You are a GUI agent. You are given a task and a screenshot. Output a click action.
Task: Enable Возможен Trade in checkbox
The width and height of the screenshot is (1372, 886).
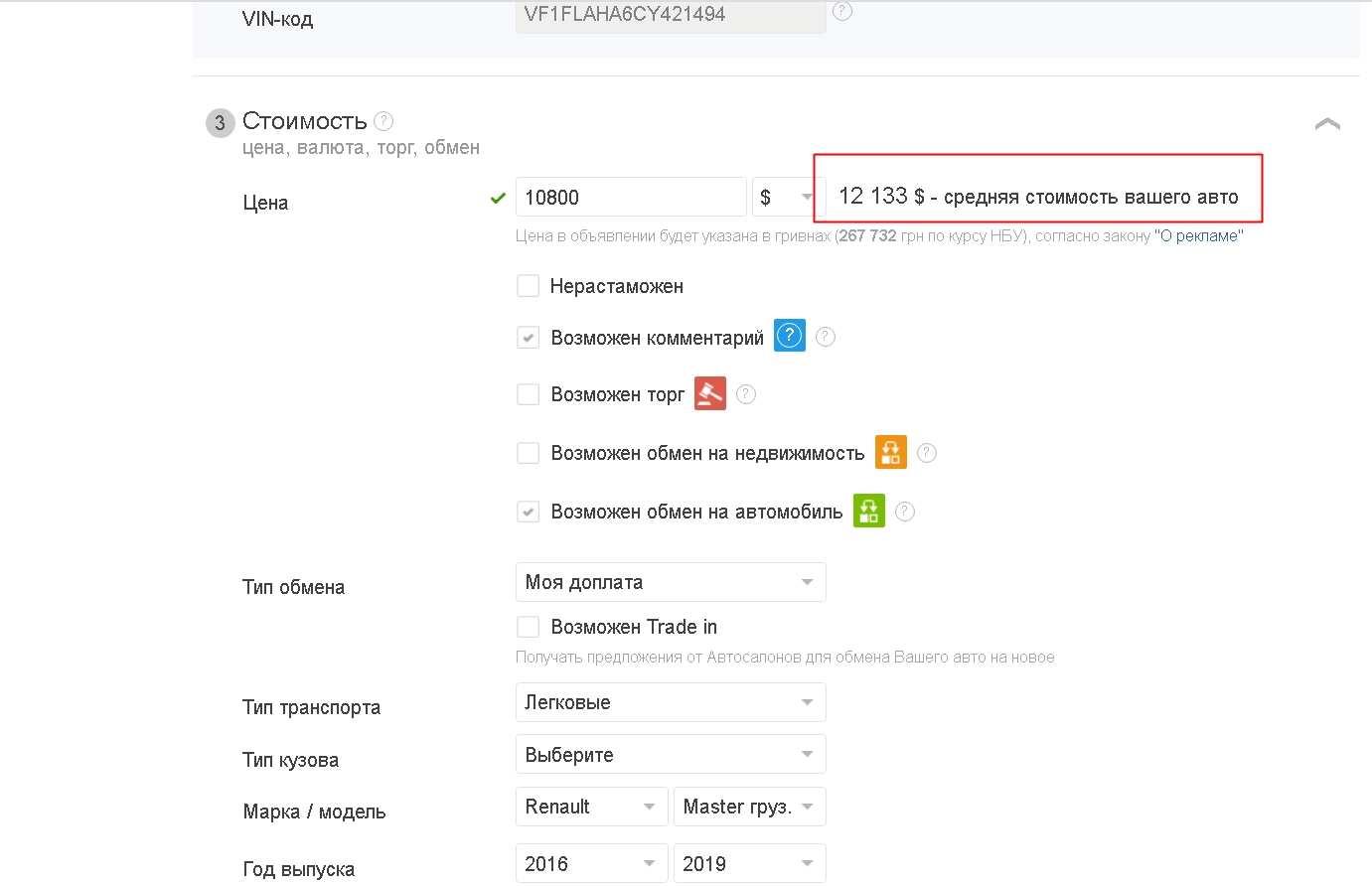pyautogui.click(x=529, y=627)
